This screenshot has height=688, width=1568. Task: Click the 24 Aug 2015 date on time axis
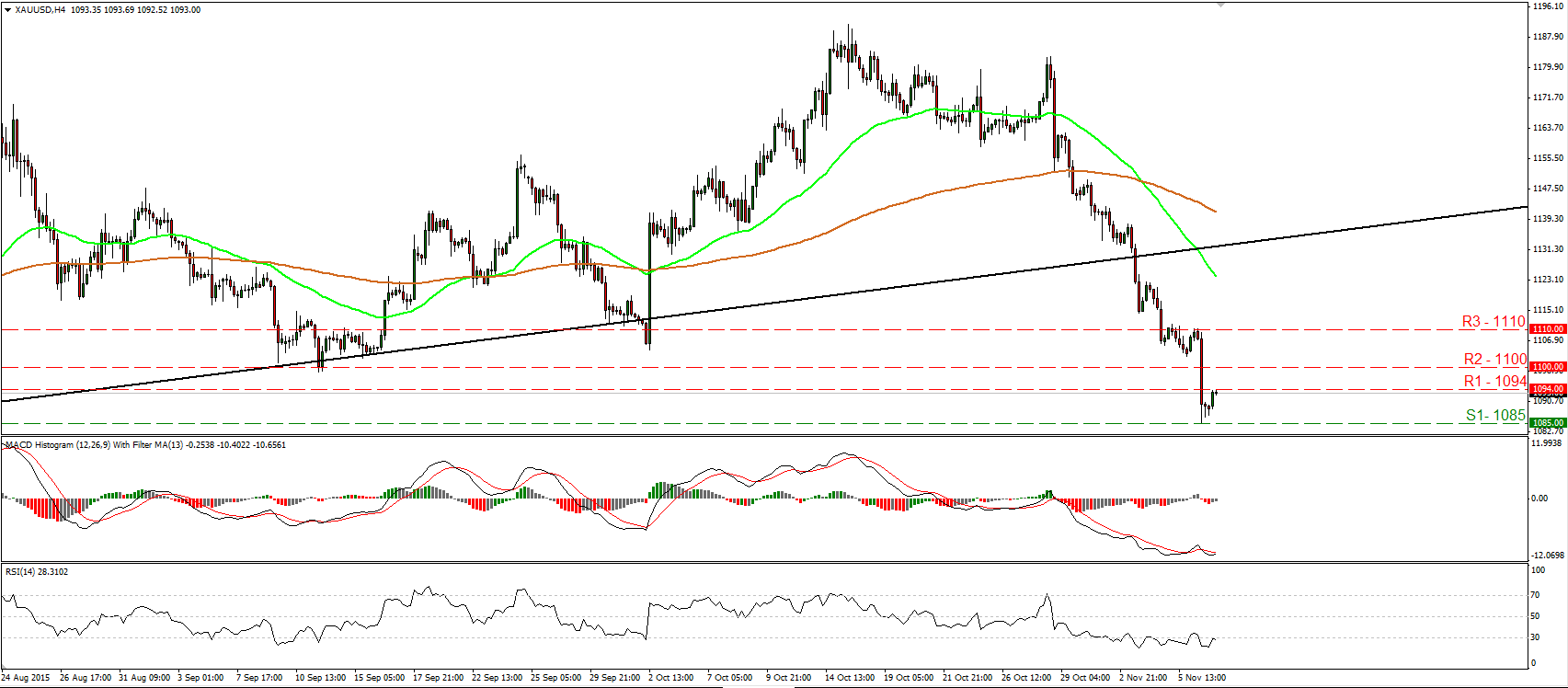pyautogui.click(x=26, y=678)
